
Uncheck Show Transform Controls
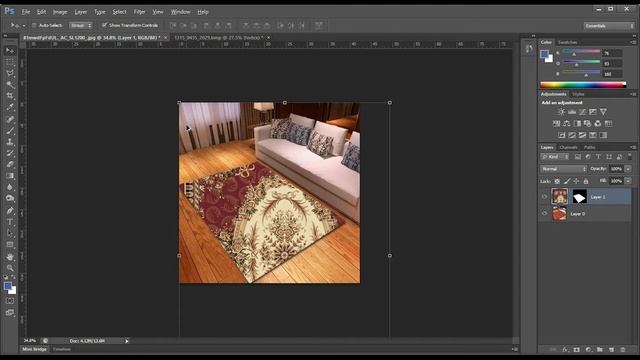(x=104, y=25)
